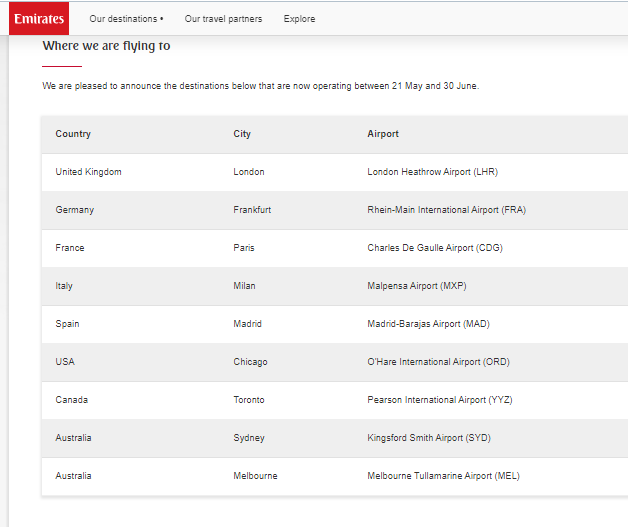Select the United Kingdom cell
The image size is (628, 527).
(x=89, y=172)
